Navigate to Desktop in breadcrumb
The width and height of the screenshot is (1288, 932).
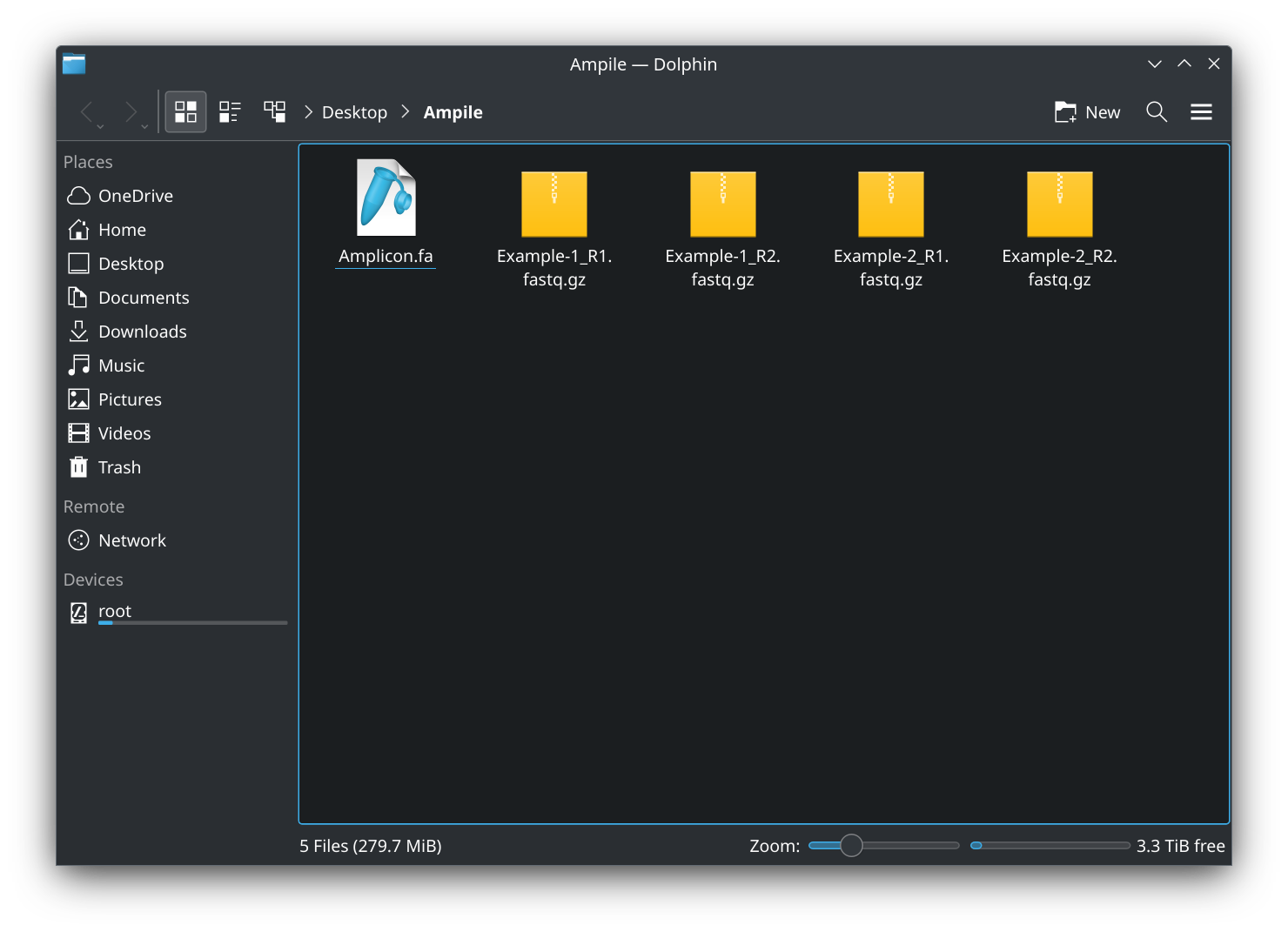[354, 112]
